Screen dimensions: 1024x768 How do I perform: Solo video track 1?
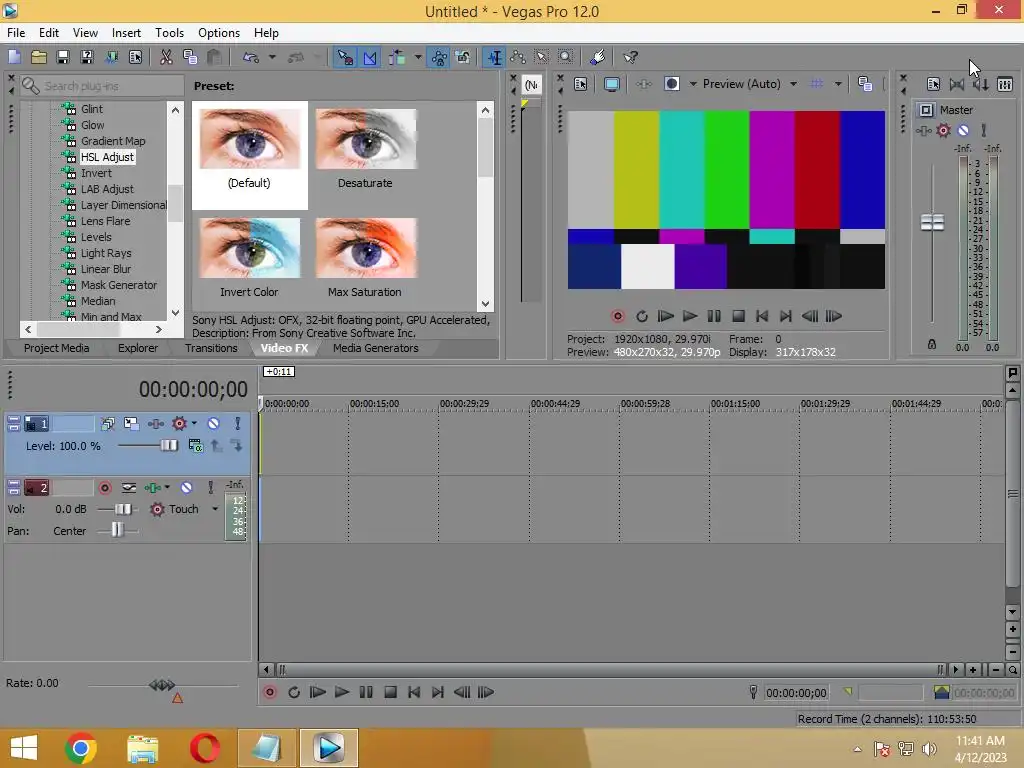238,424
